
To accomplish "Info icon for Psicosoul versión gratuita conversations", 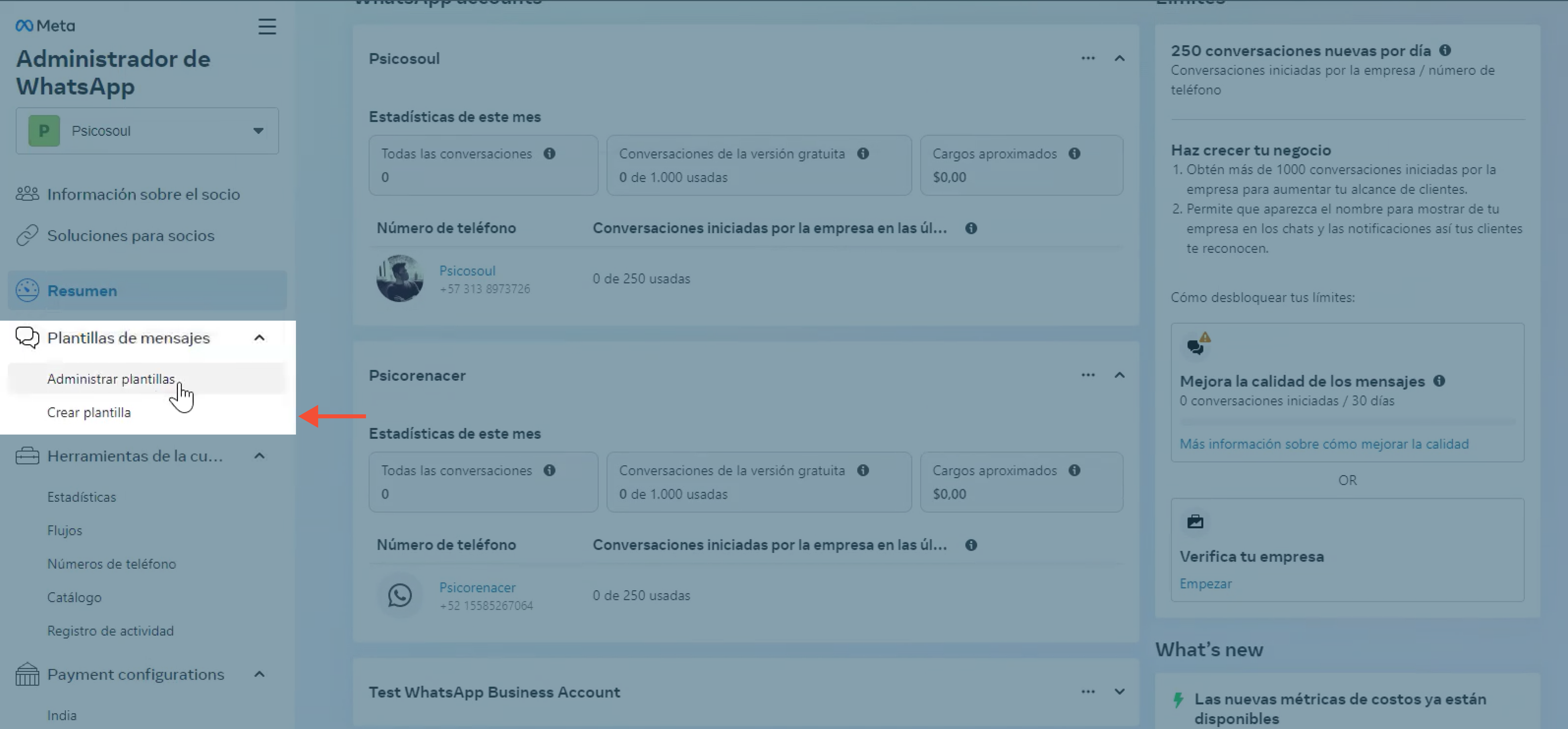I will pyautogui.click(x=863, y=153).
